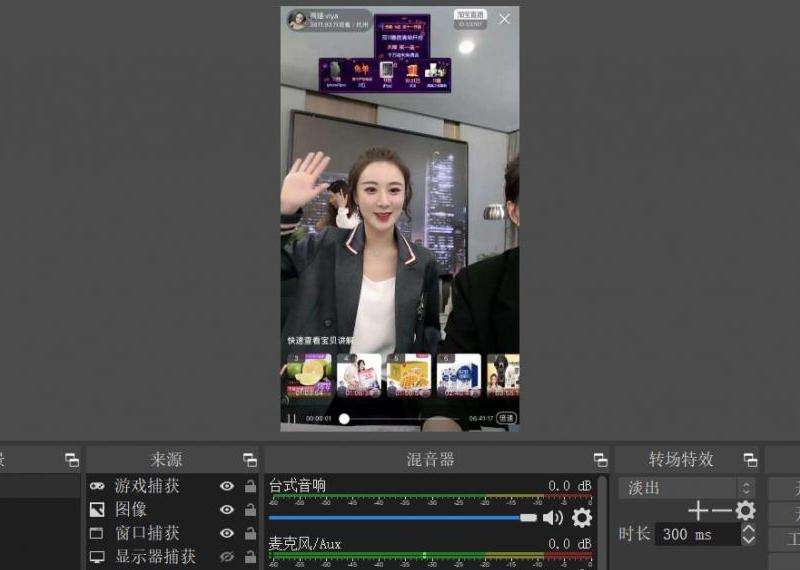This screenshot has height=570, width=800.
Task: Close the live stream with the X
Action: pyautogui.click(x=504, y=19)
